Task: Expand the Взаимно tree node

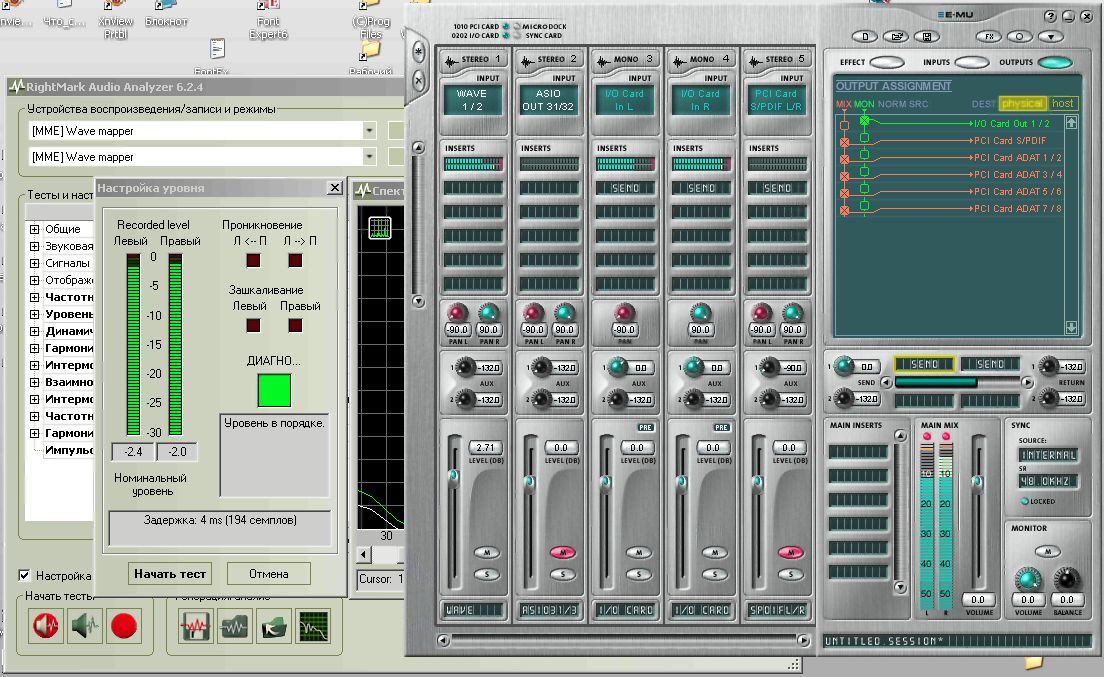Action: click(34, 382)
